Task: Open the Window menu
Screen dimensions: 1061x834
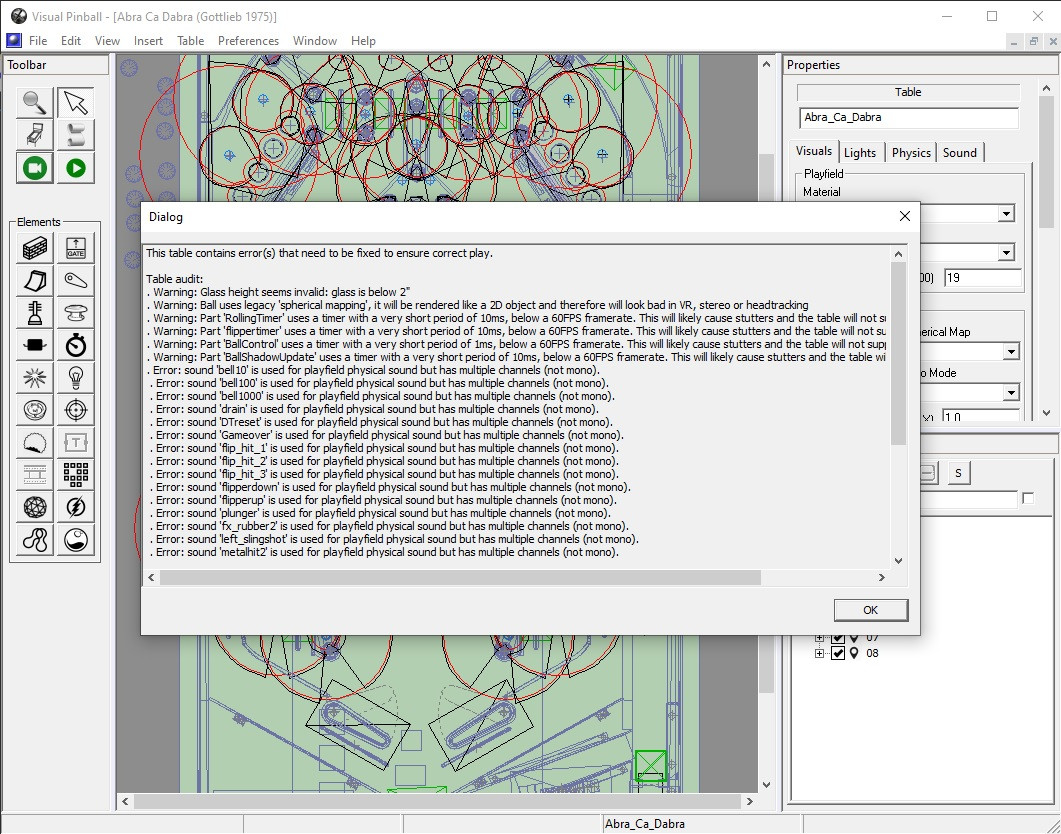Action: [x=315, y=41]
